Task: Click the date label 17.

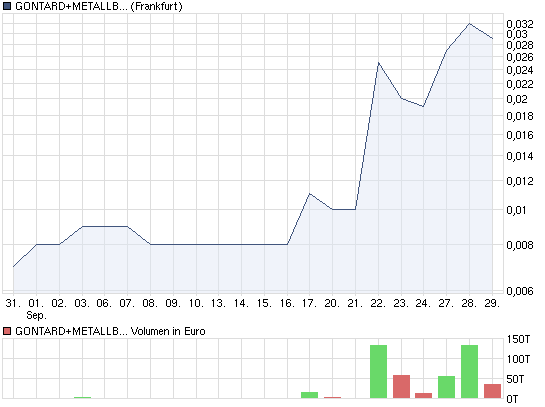Action: (309, 303)
